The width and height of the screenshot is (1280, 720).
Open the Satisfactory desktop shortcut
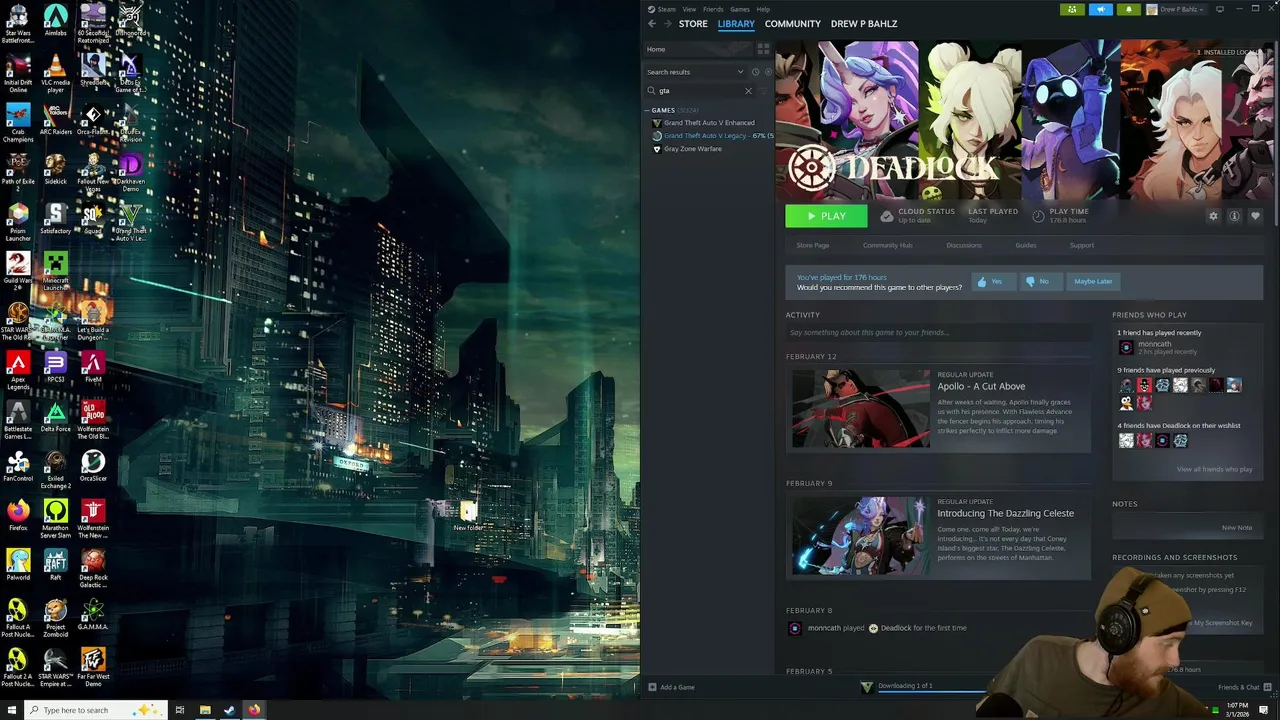click(55, 218)
